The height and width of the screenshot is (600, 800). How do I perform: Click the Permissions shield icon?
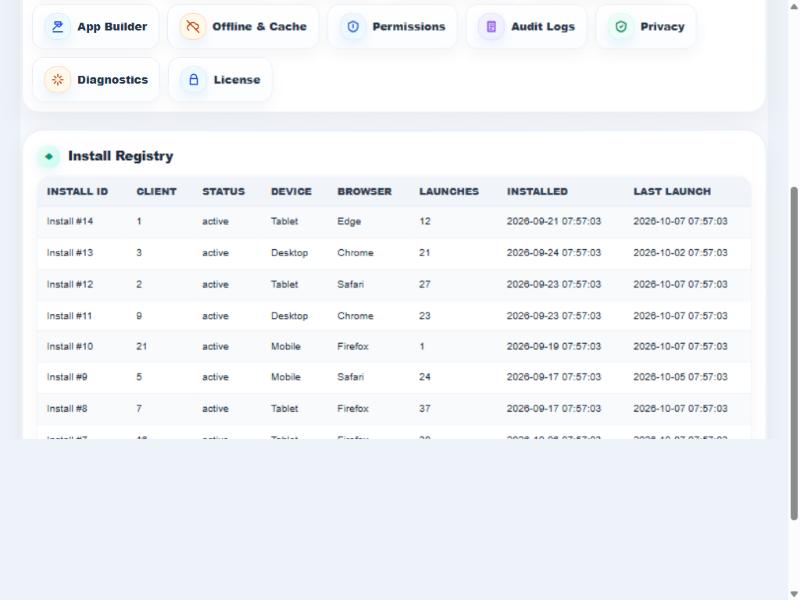pos(353,27)
